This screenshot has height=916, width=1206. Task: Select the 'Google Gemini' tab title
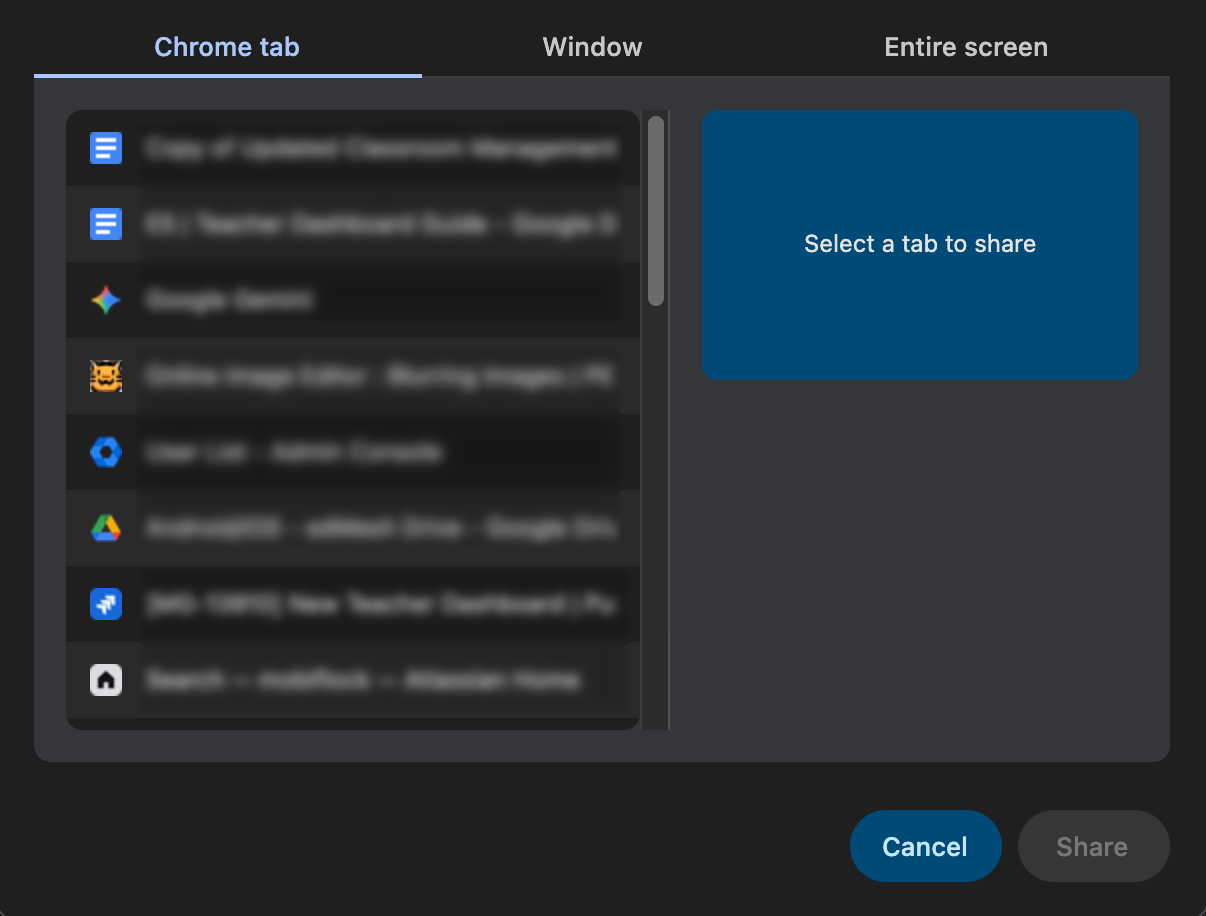coord(230,300)
